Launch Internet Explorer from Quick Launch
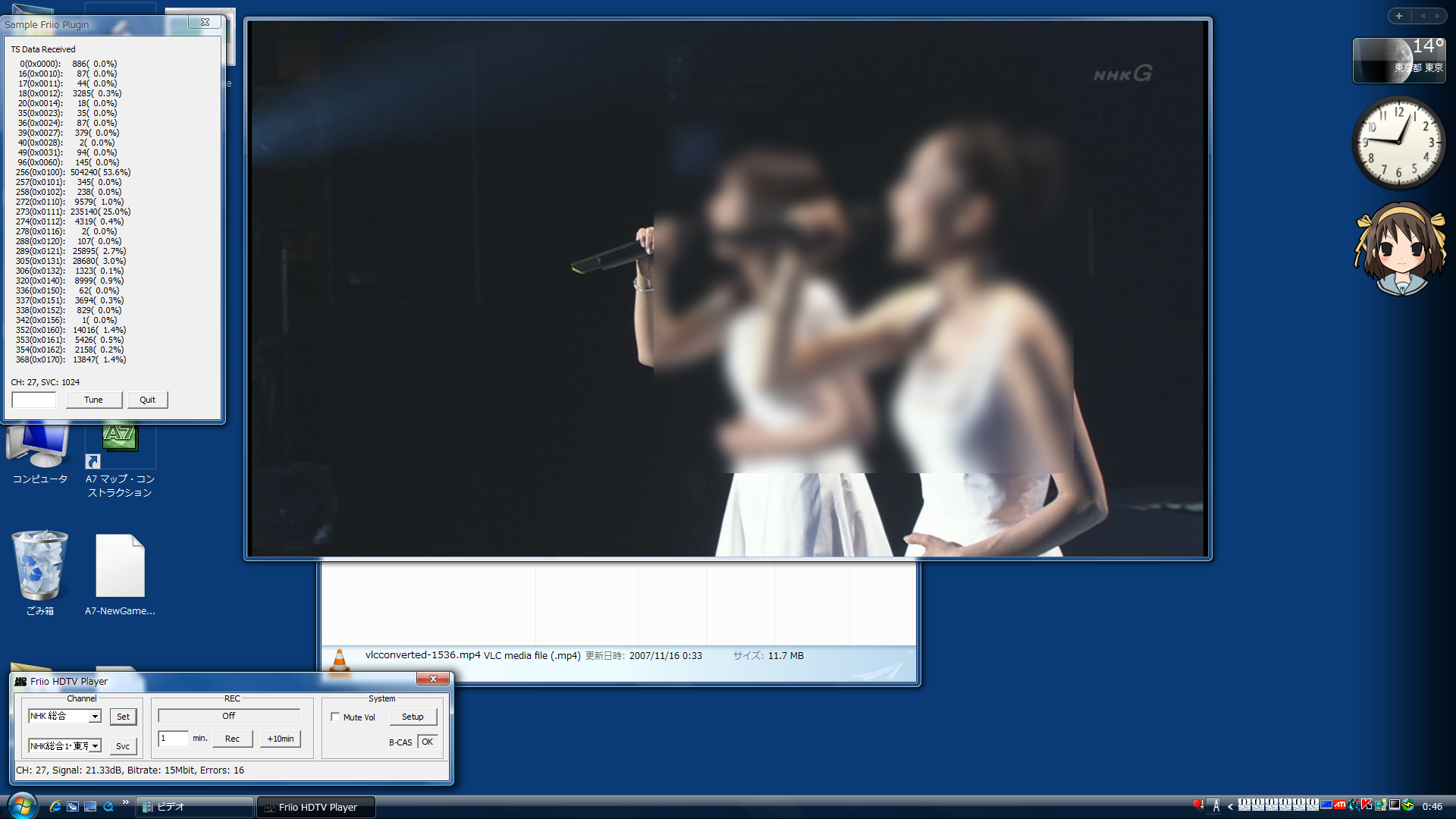 click(55, 806)
